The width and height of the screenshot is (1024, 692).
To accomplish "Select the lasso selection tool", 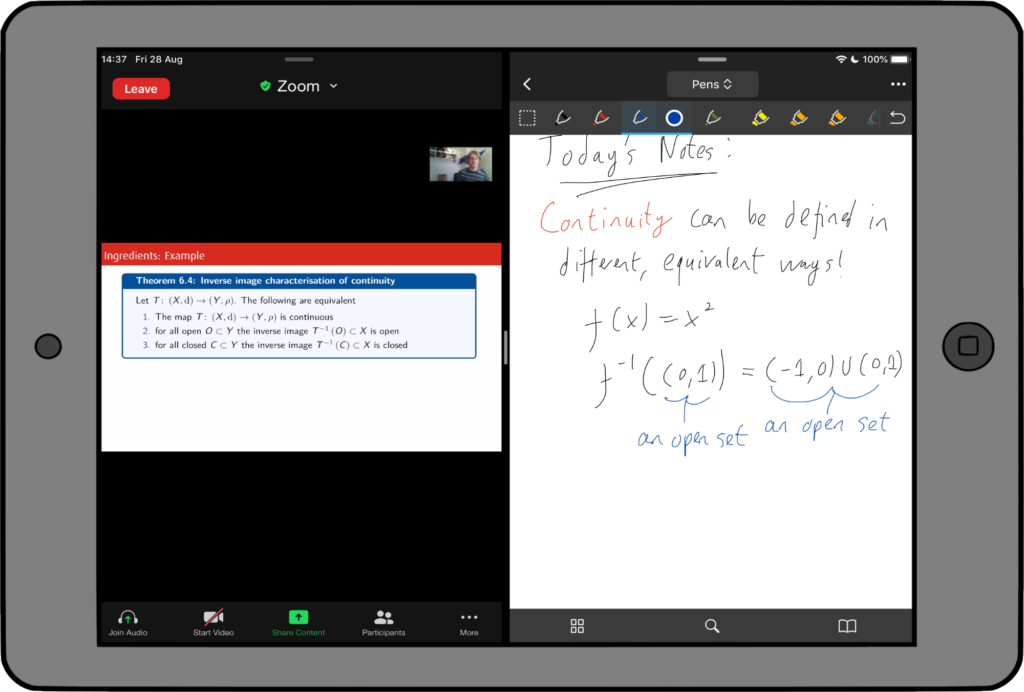I will [x=527, y=118].
